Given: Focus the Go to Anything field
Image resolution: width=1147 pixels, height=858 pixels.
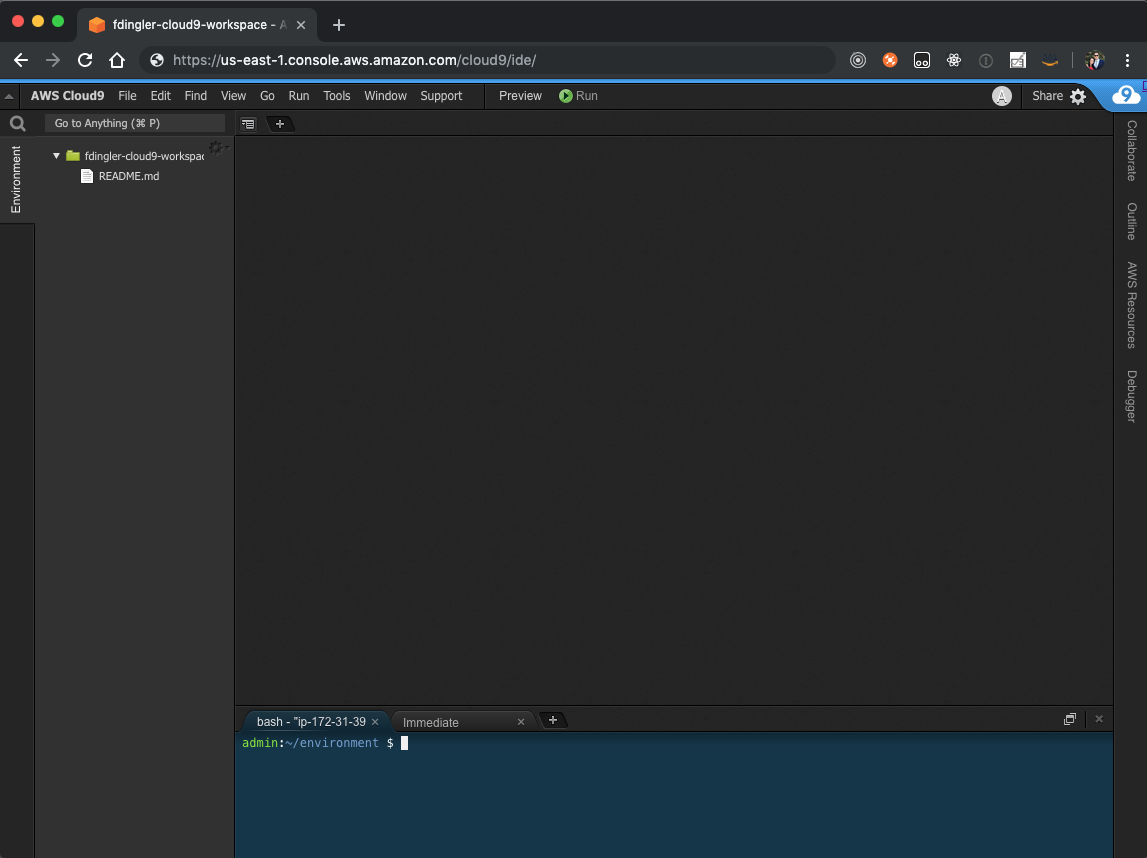Looking at the screenshot, I should [135, 123].
